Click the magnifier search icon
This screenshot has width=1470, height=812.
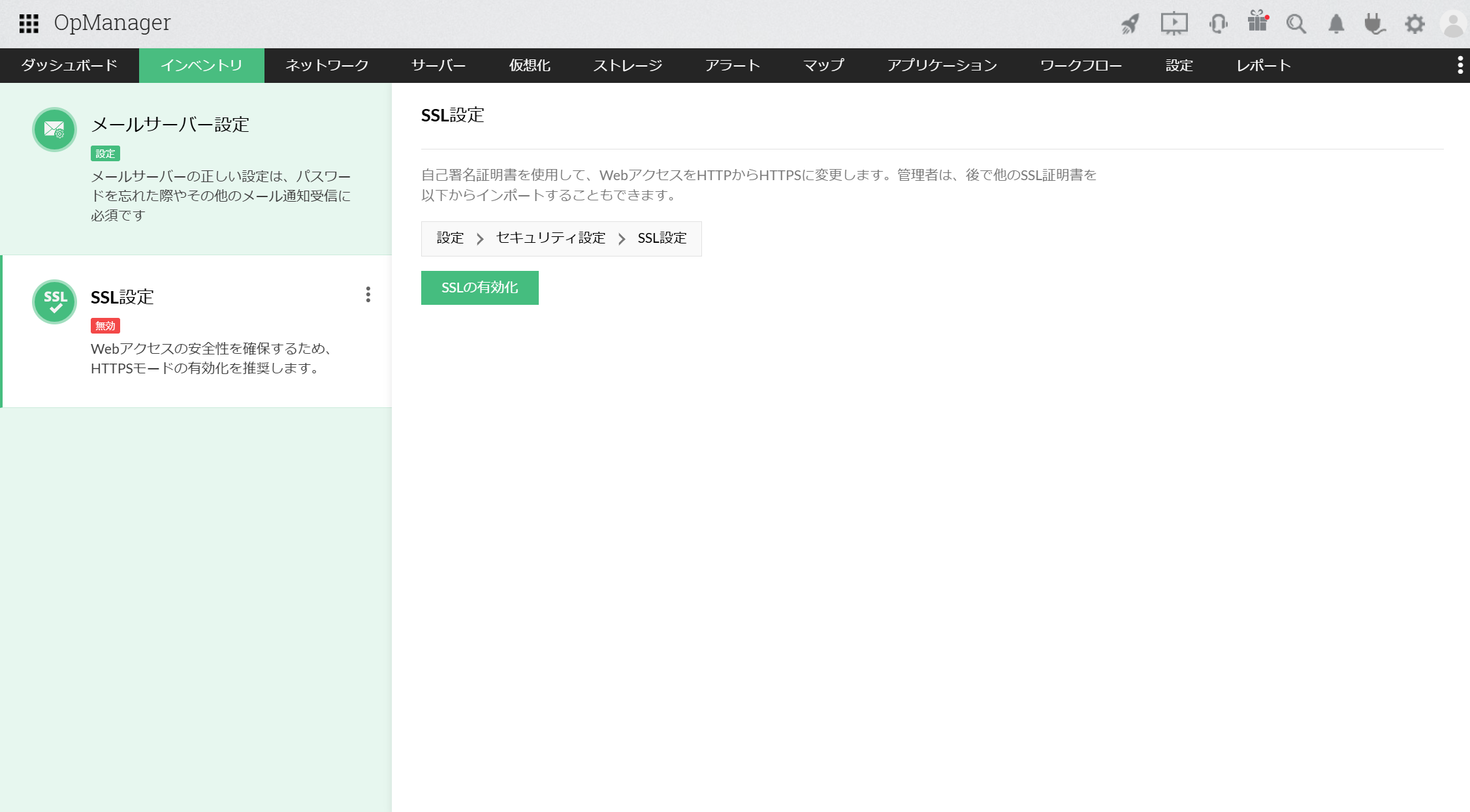coord(1296,24)
